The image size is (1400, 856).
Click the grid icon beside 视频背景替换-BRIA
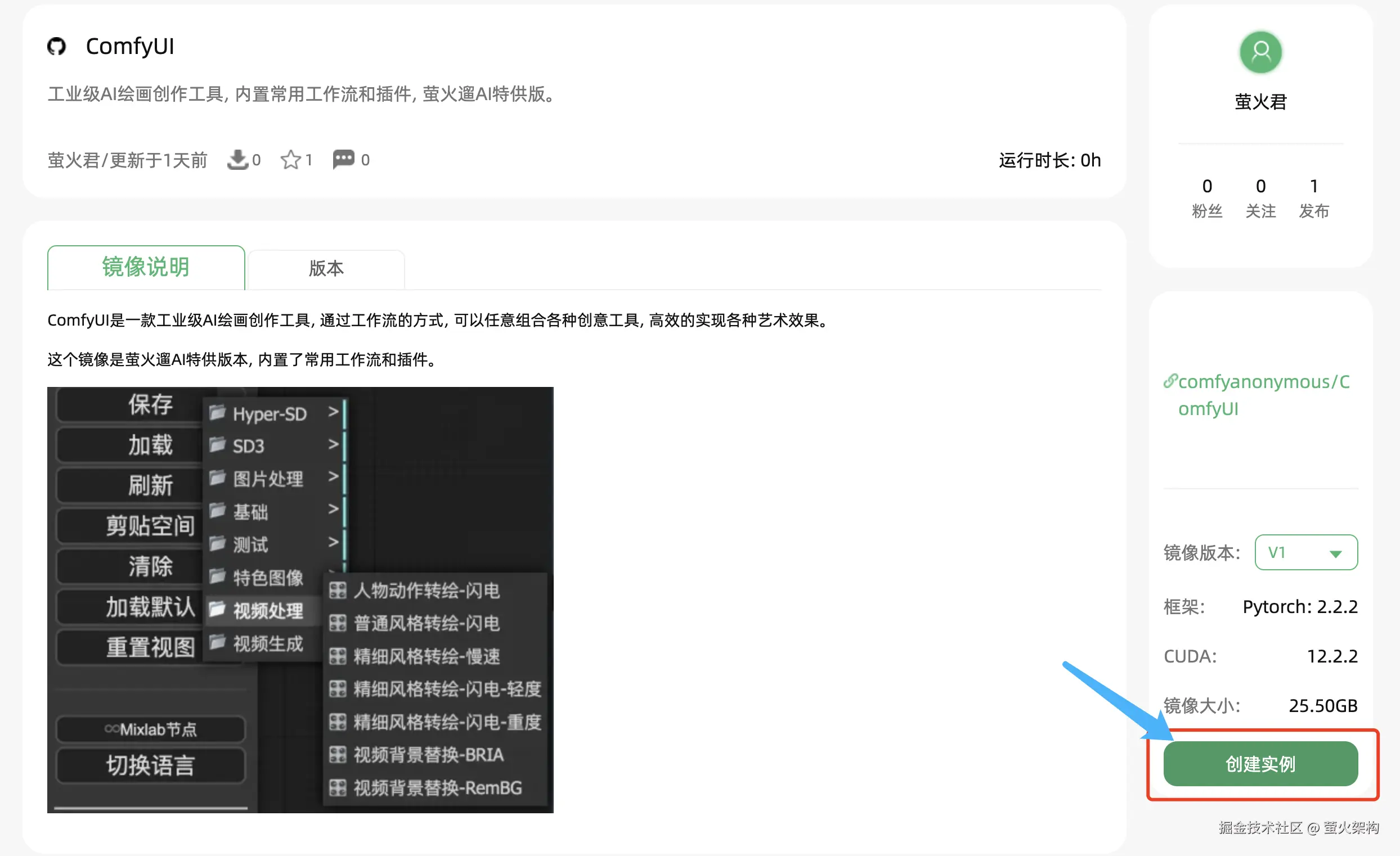(x=338, y=755)
